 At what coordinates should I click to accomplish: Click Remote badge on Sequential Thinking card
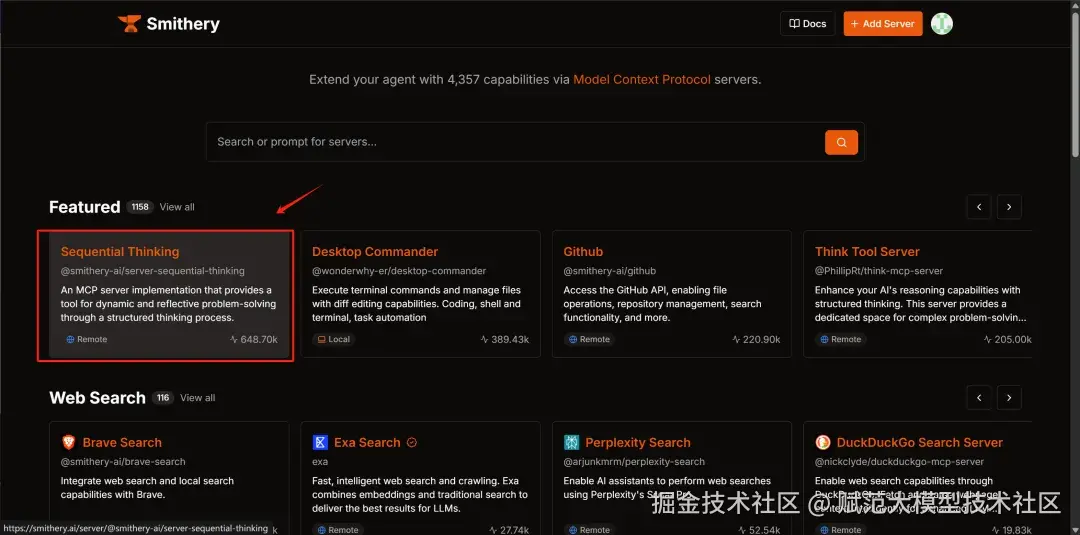[x=87, y=339]
